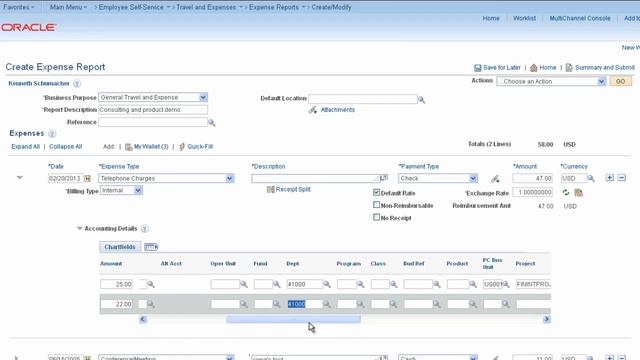Open the Expense Reports breadcrumb menu
Screen dimensions: 640x360
[277, 7]
